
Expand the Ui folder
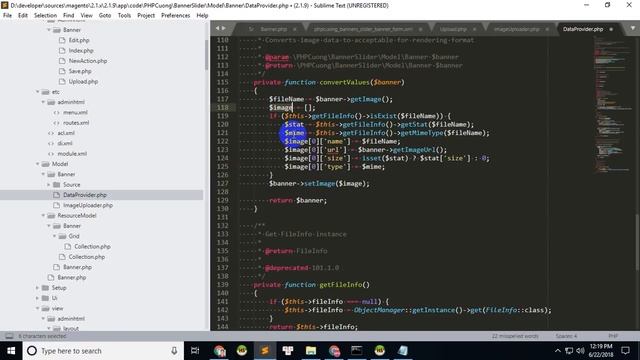point(38,298)
